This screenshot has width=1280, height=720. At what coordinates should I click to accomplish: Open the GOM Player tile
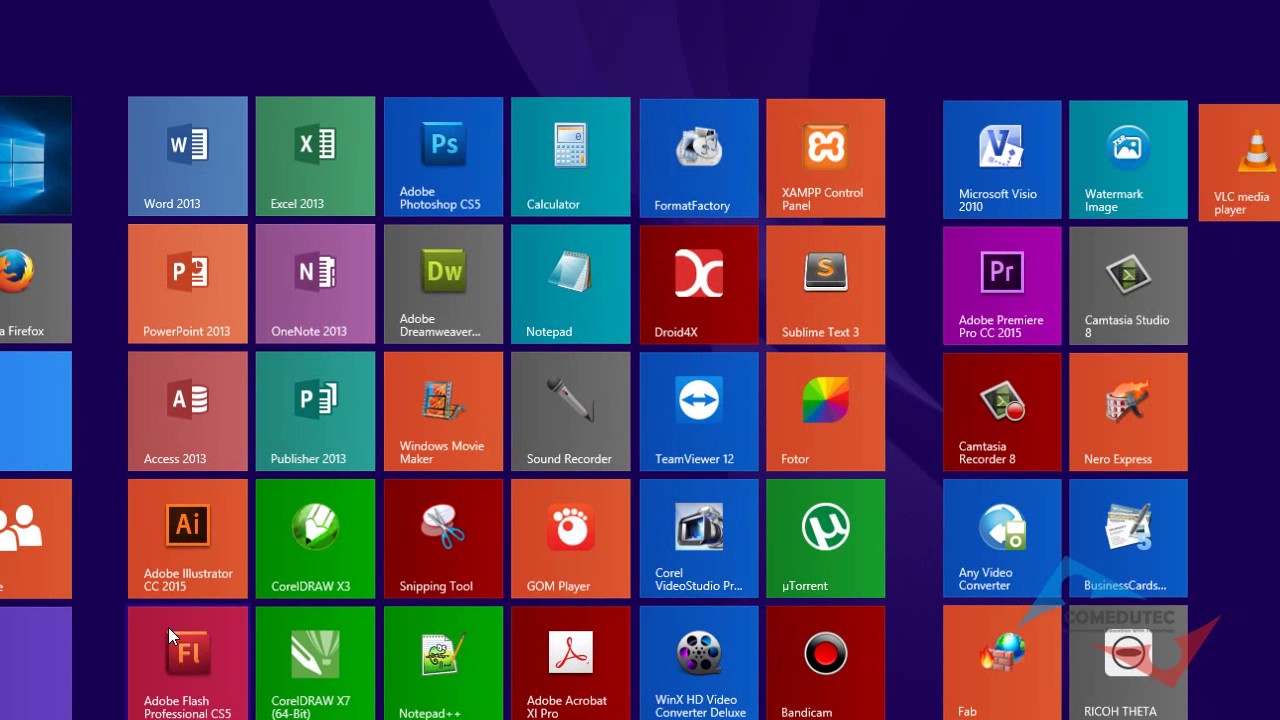click(x=571, y=539)
